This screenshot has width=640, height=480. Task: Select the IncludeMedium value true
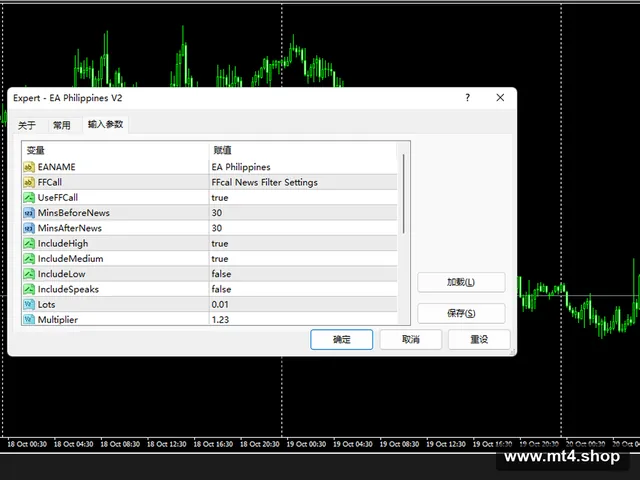click(220, 259)
